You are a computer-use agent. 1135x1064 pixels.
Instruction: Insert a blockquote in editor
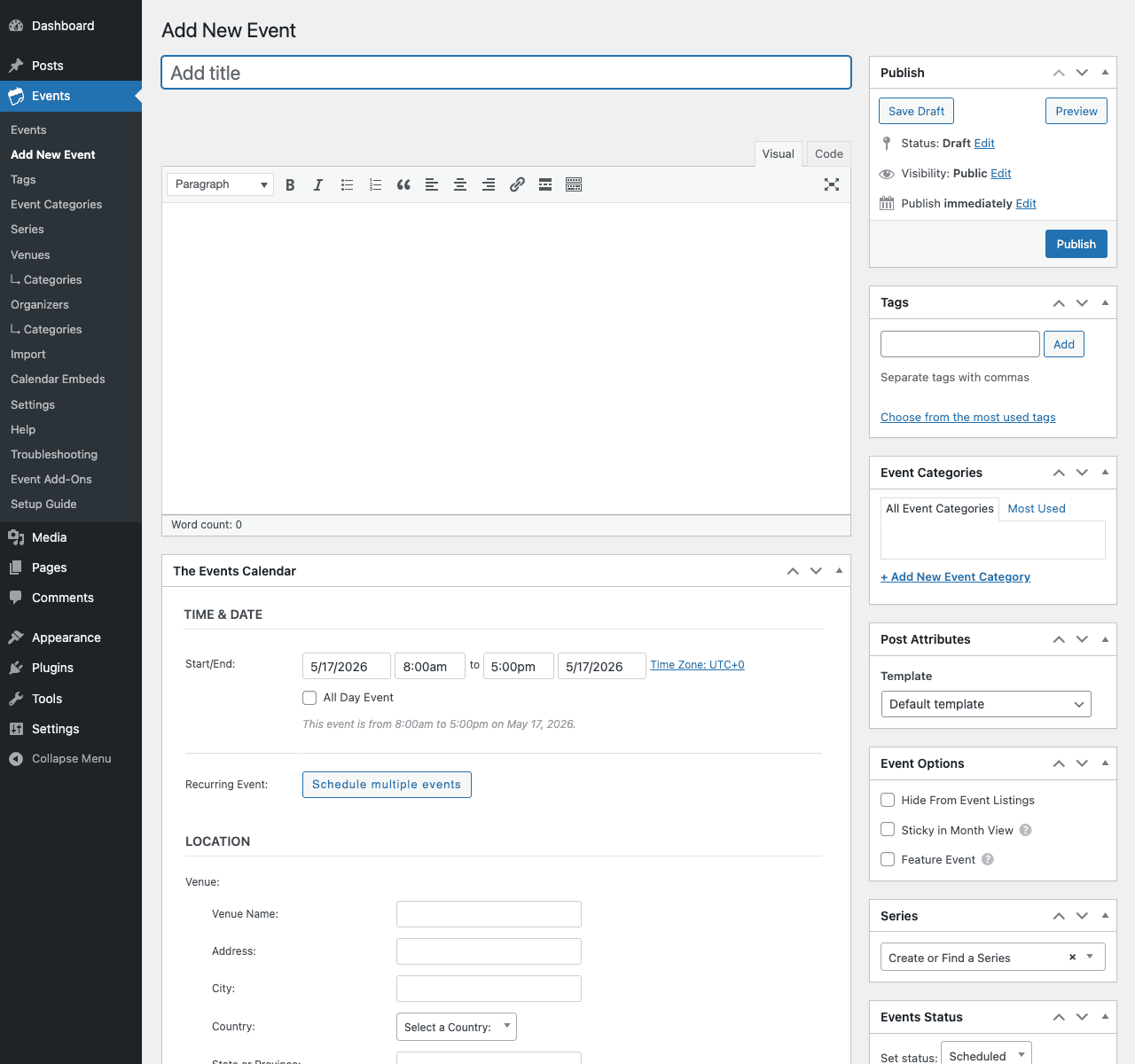[403, 184]
